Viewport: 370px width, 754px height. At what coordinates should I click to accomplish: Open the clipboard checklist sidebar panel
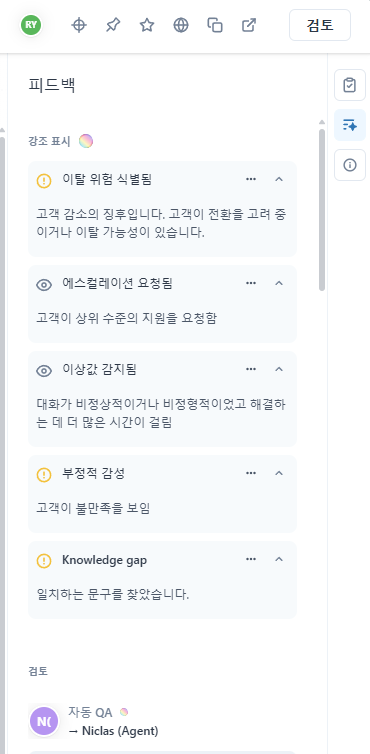pyautogui.click(x=350, y=85)
